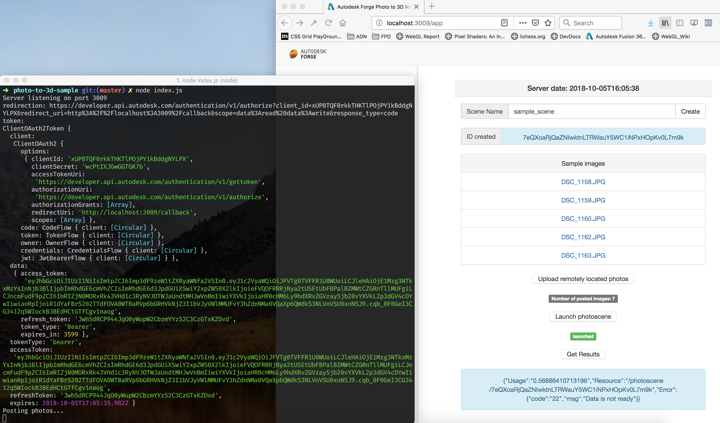The width and height of the screenshot is (720, 423).
Task: Open the WebGL_Wiki bookmark
Action: [671, 36]
